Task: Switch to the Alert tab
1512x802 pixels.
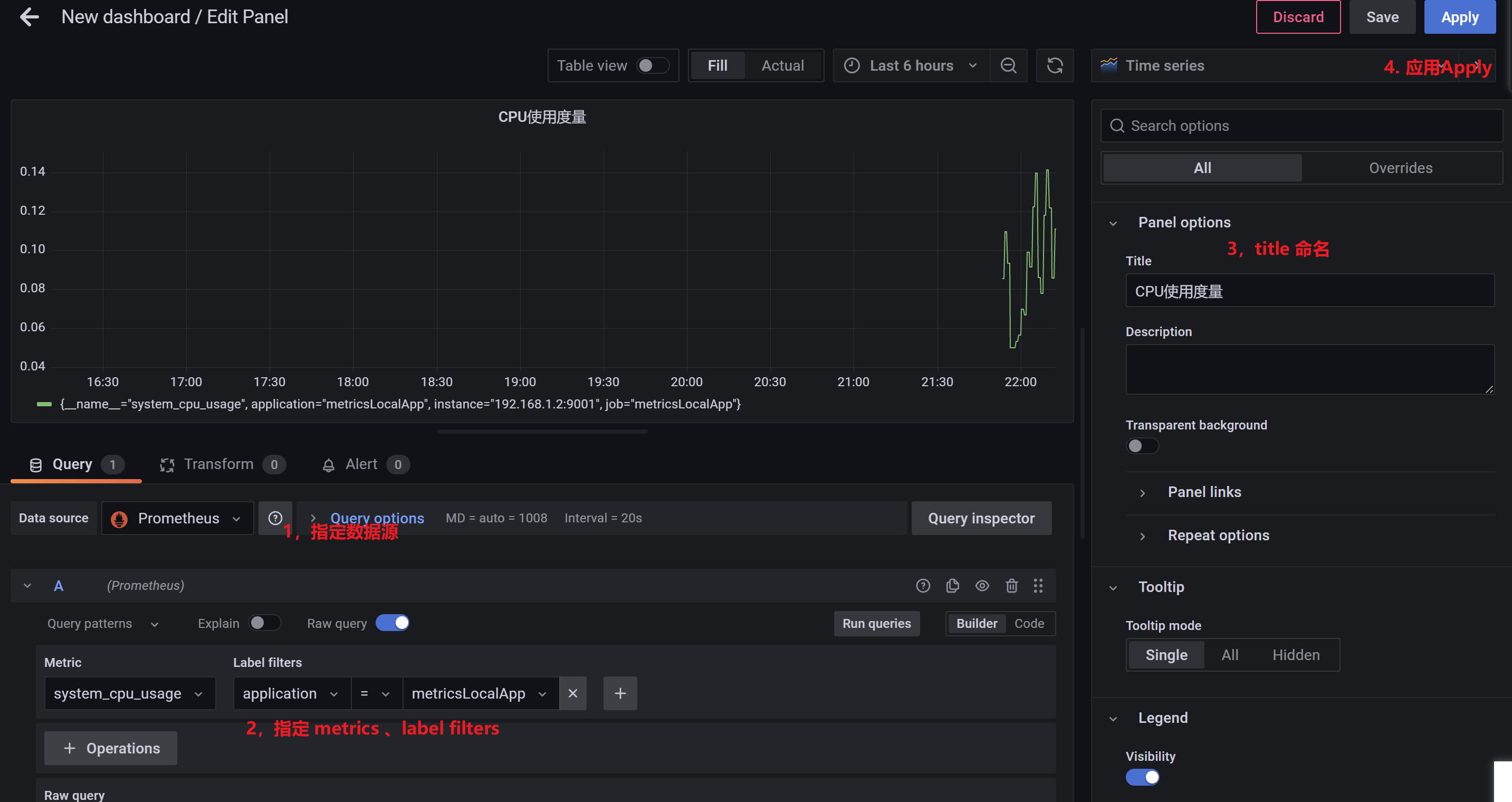Action: click(366, 464)
